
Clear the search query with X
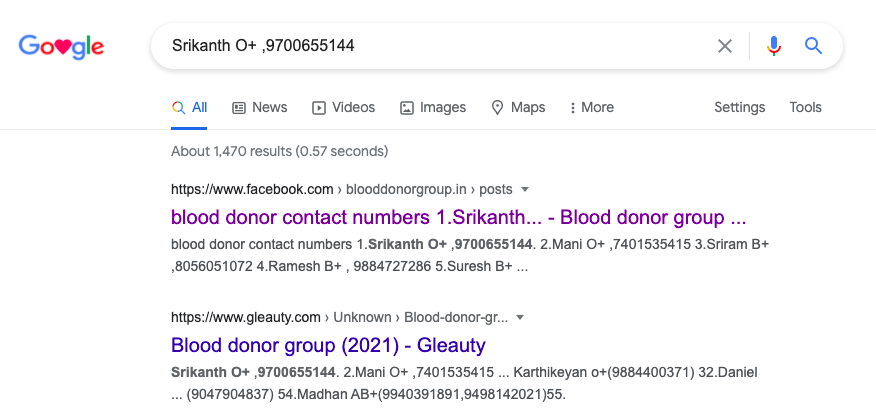tap(725, 46)
